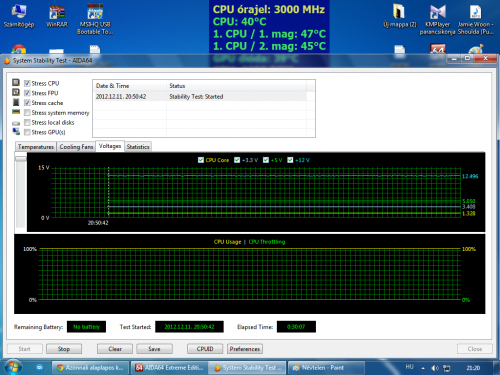The height and width of the screenshot is (375, 500).
Task: Switch to AIDA64 Extreme Edition taskbar item
Action: [169, 368]
